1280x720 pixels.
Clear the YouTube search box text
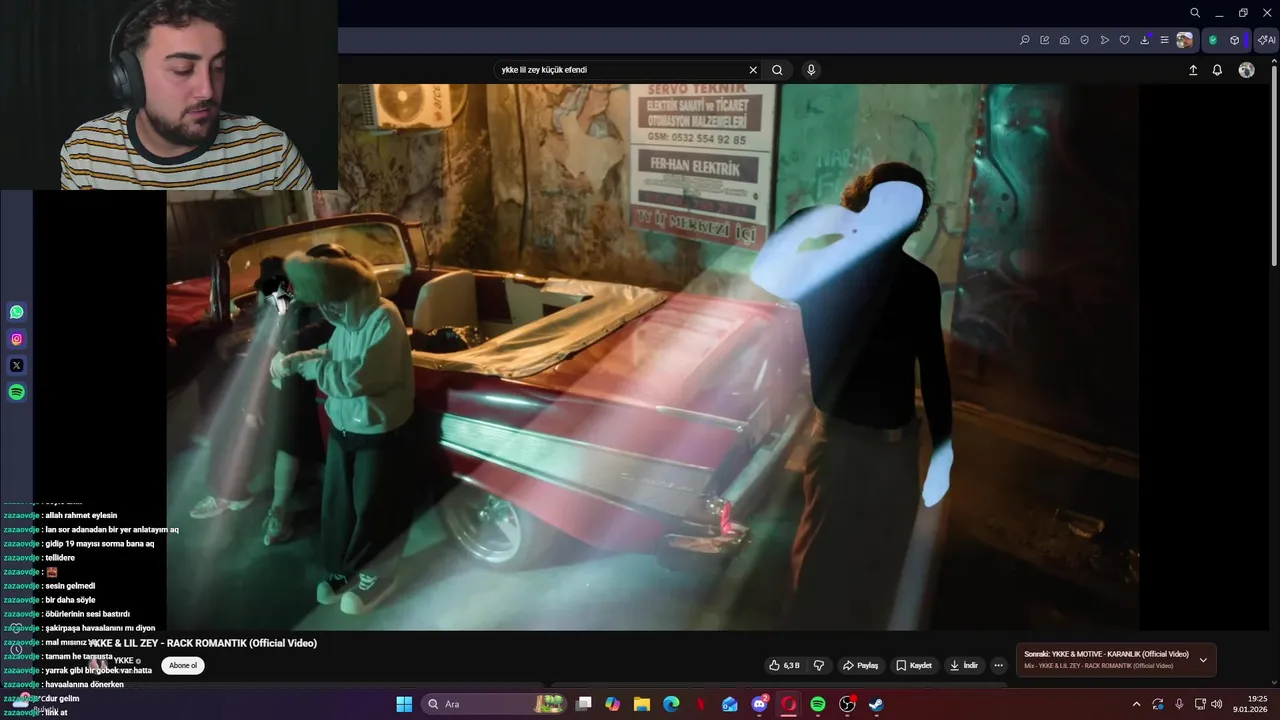point(753,70)
